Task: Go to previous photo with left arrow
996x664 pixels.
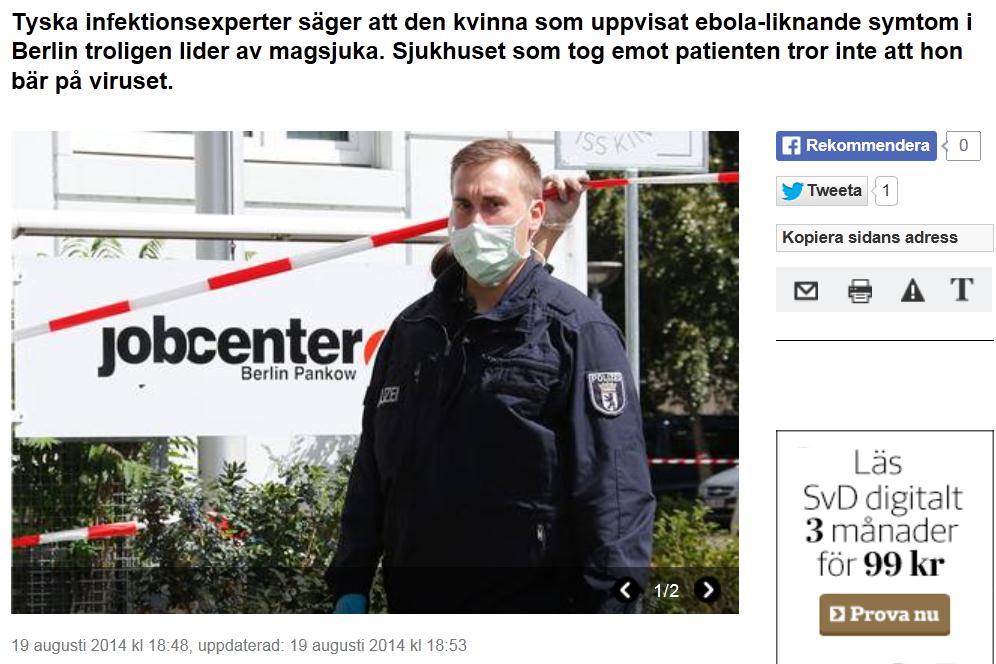Action: pos(625,590)
